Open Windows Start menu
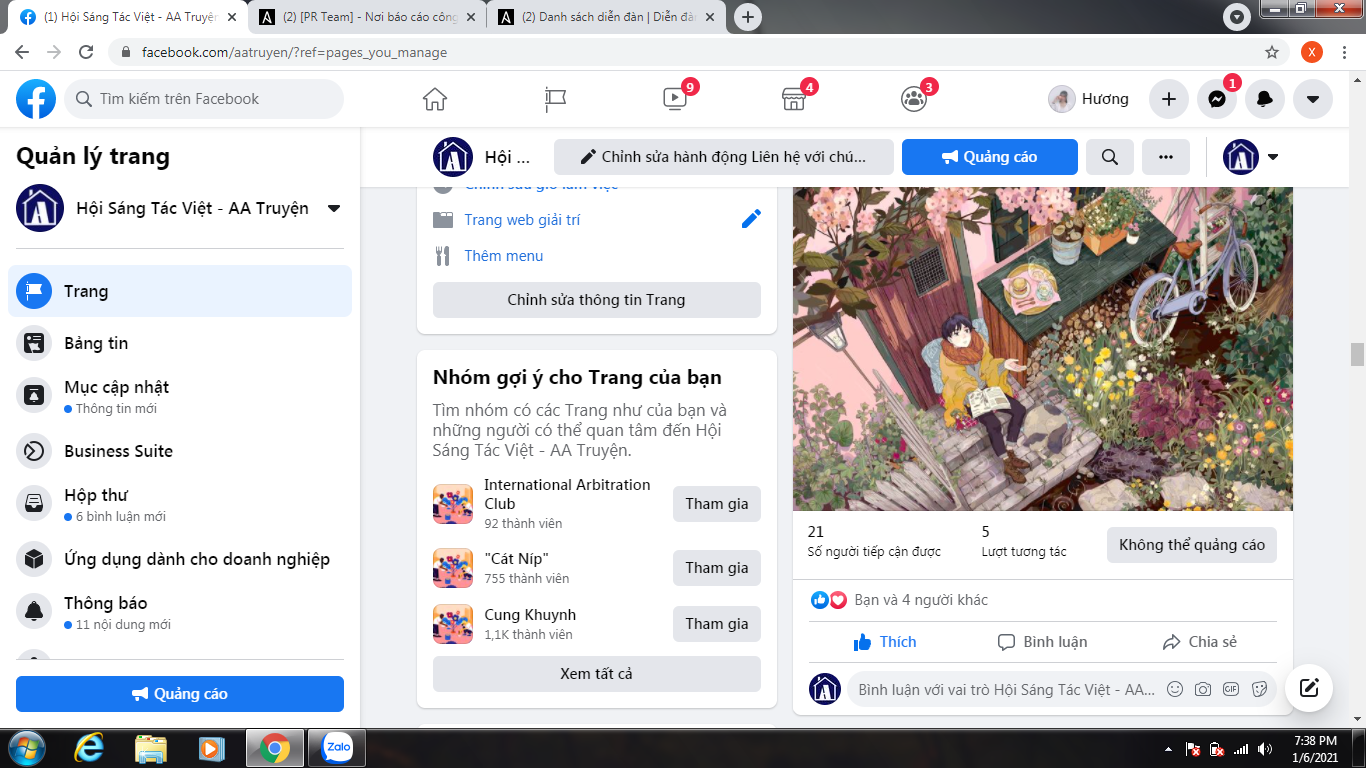Viewport: 1366px width, 768px height. coord(26,747)
